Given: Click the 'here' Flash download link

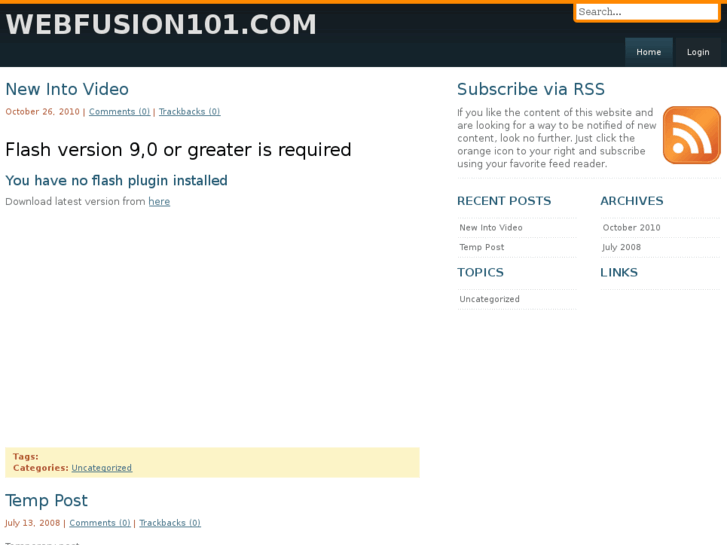Looking at the screenshot, I should coord(159,202).
